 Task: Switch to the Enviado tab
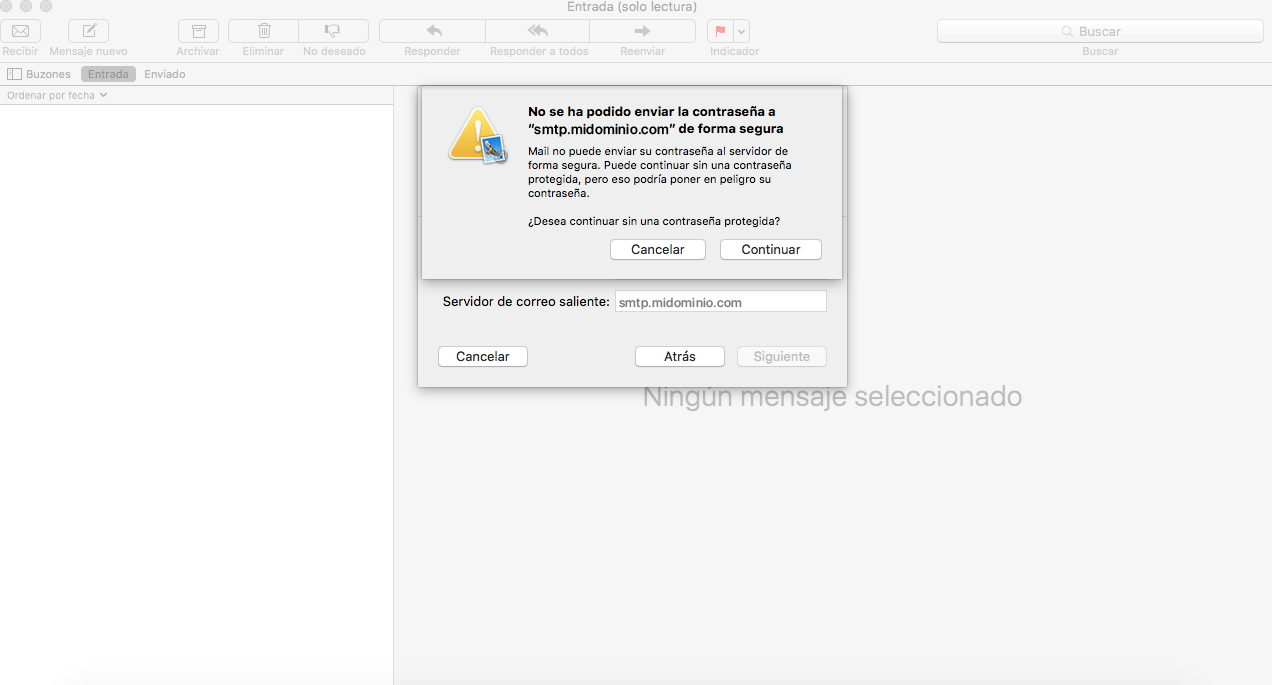(164, 74)
